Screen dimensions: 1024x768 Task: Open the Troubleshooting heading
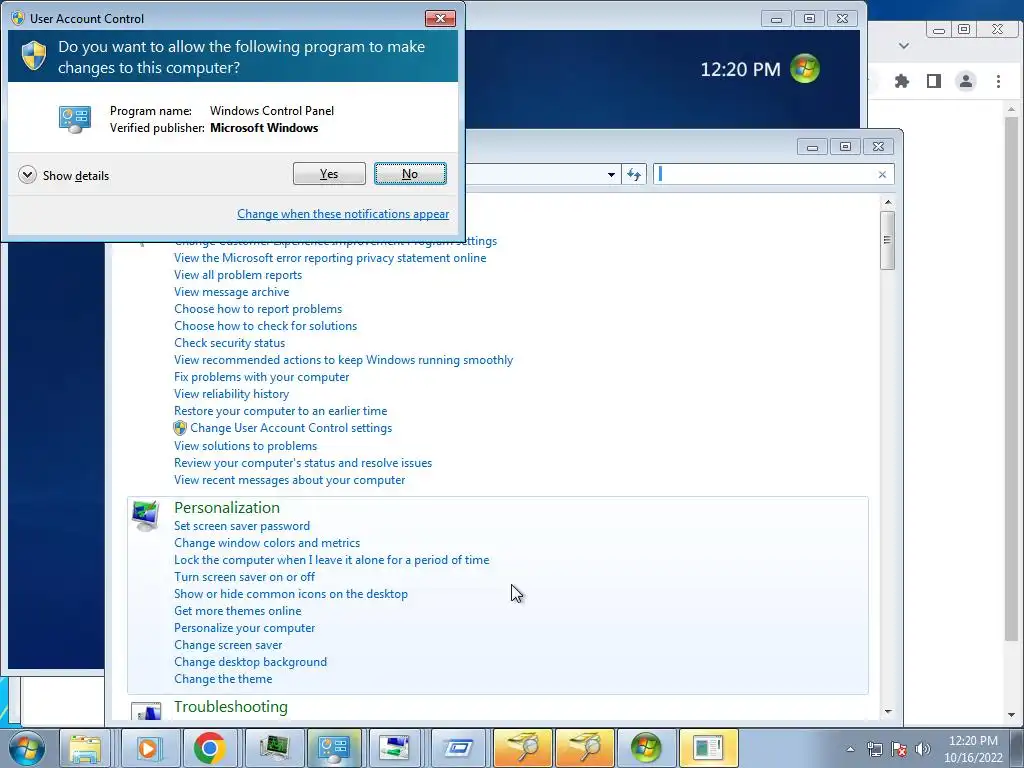(x=231, y=707)
